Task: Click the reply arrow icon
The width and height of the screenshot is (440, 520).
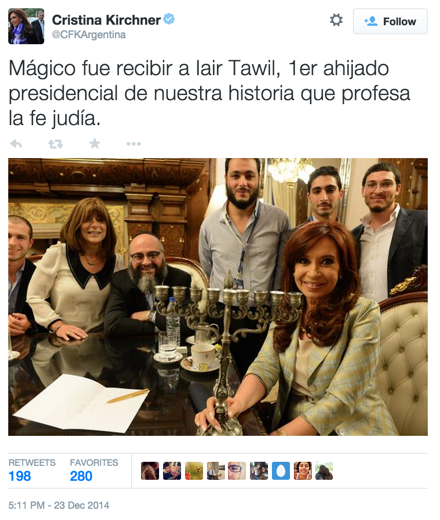Action: point(16,144)
